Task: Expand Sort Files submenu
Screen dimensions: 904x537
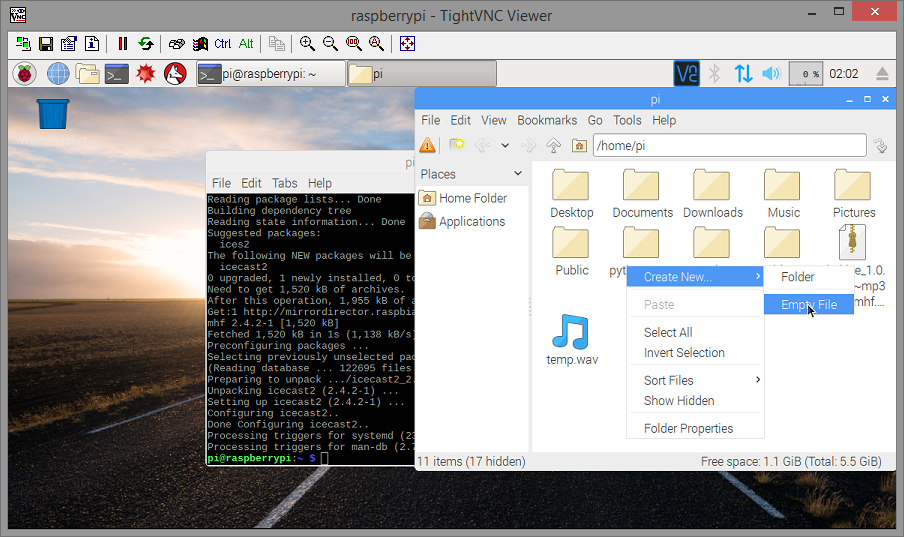Action: click(x=695, y=380)
